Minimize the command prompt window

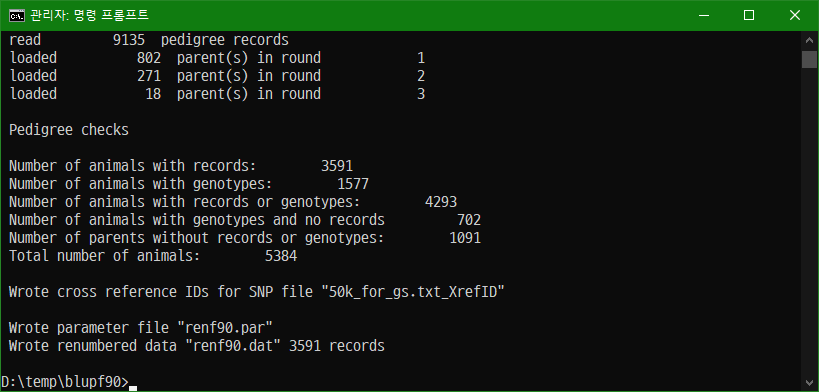coord(703,15)
